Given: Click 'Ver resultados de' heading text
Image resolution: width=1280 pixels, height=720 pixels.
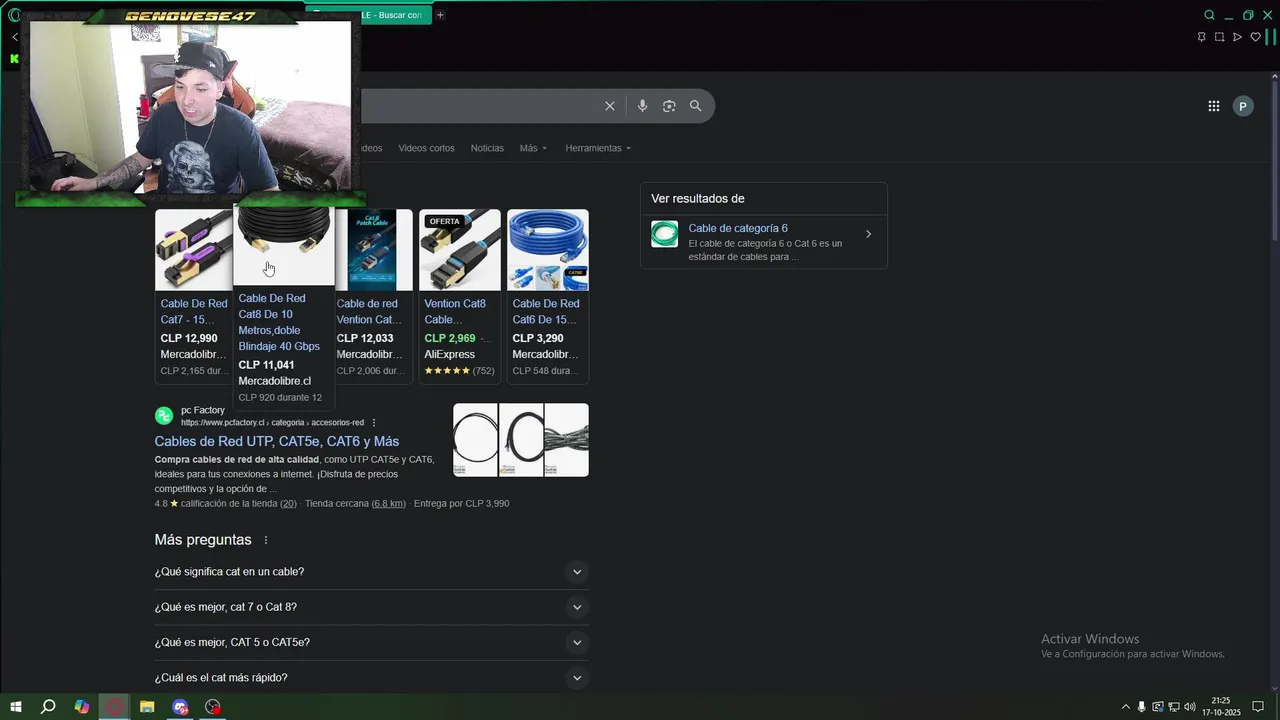Looking at the screenshot, I should [698, 198].
